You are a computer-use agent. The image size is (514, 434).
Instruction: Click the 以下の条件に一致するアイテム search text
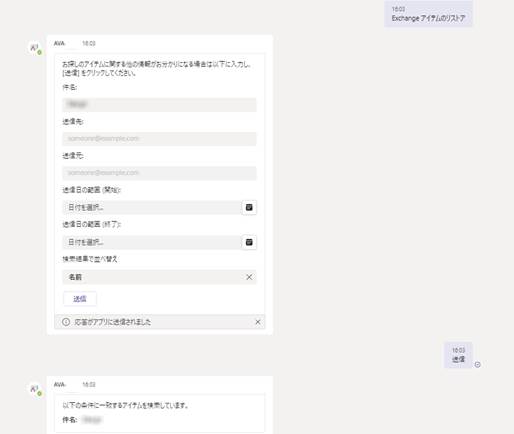(x=125, y=405)
